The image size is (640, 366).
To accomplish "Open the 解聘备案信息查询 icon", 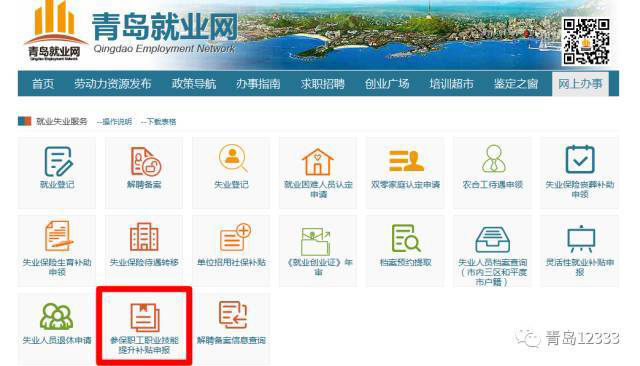I will pos(233,315).
